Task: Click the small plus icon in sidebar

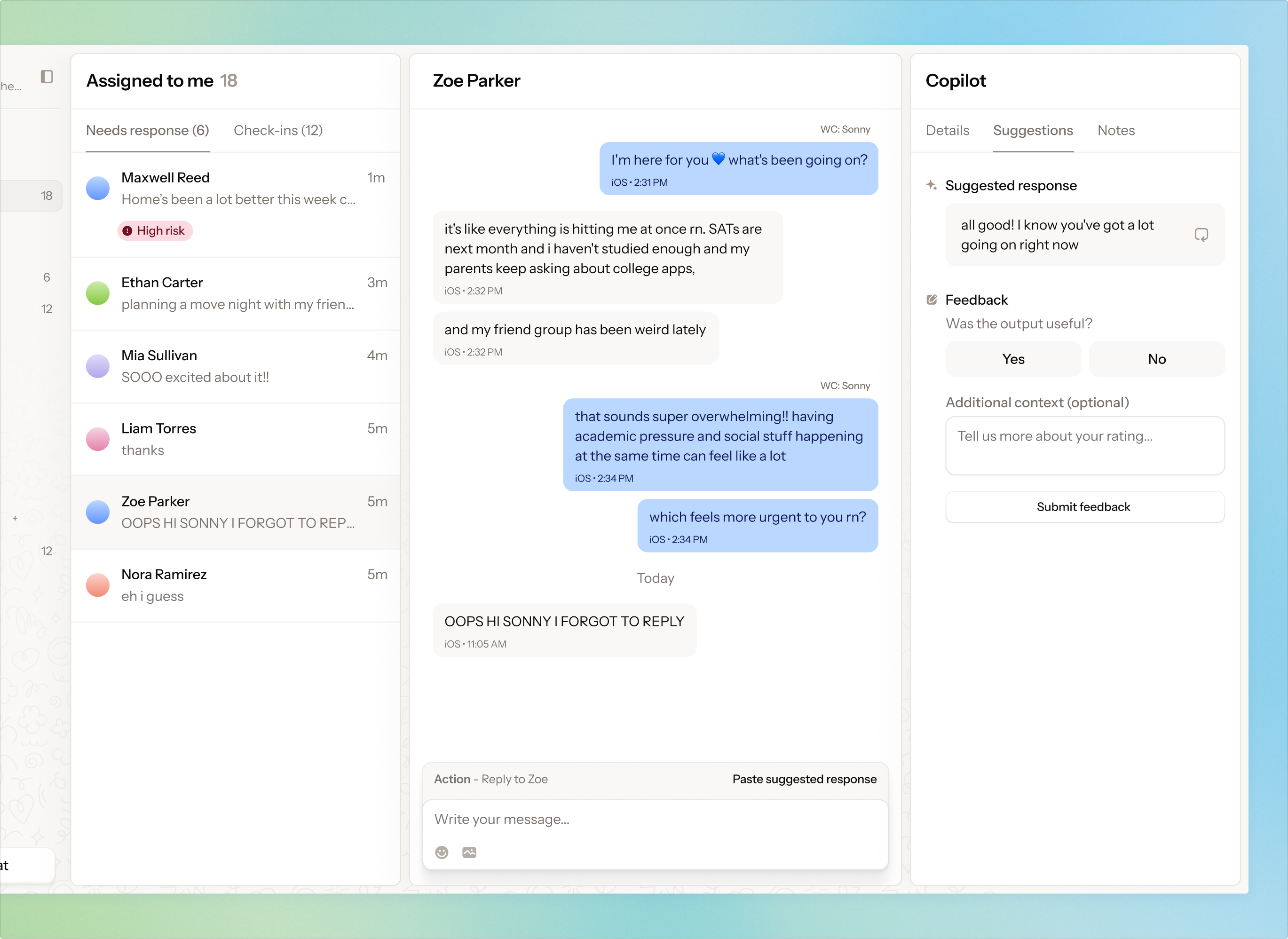Action: [16, 518]
